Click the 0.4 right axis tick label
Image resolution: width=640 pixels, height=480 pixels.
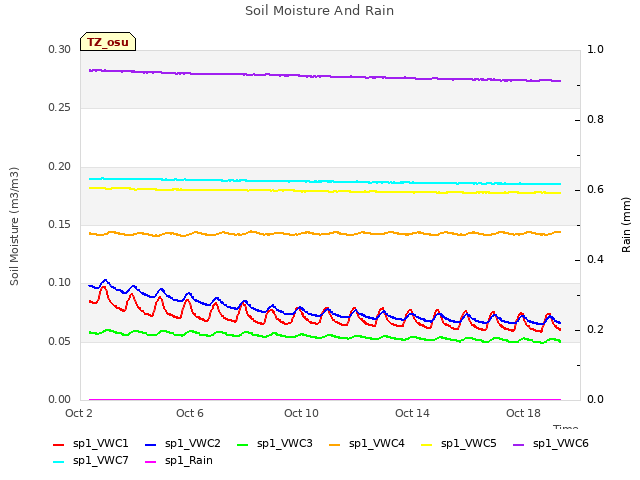595,259
